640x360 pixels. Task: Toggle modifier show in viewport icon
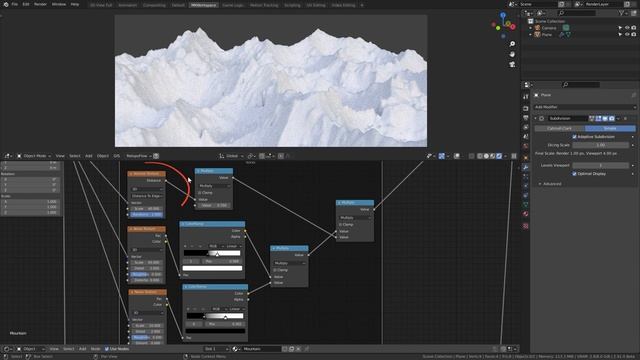click(605, 118)
